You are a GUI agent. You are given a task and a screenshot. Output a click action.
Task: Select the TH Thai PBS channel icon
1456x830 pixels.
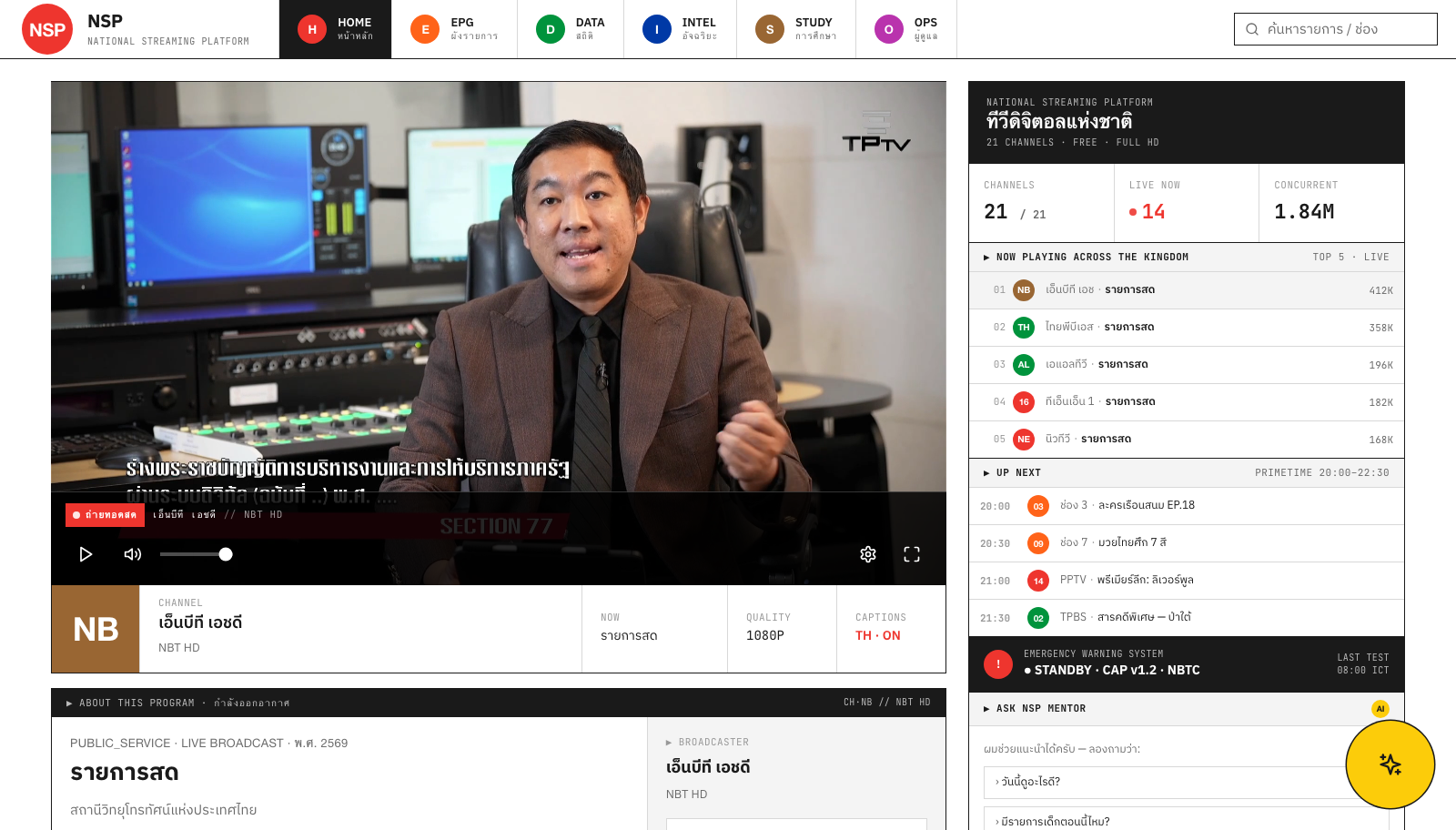click(x=1024, y=328)
